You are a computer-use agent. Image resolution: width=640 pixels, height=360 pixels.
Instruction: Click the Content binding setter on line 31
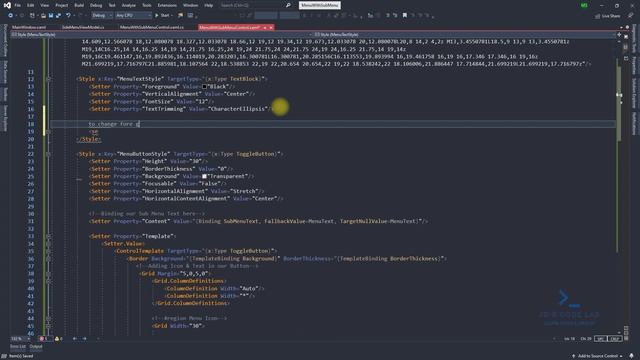(x=258, y=221)
